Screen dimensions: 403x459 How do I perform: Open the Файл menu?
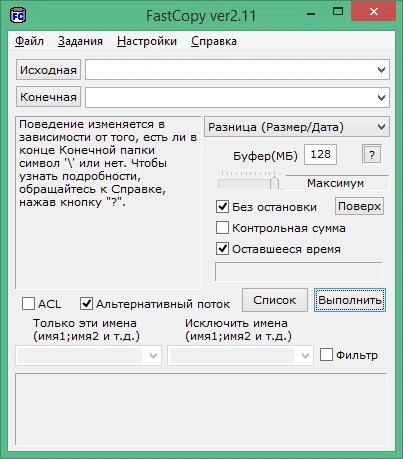pyautogui.click(x=29, y=41)
